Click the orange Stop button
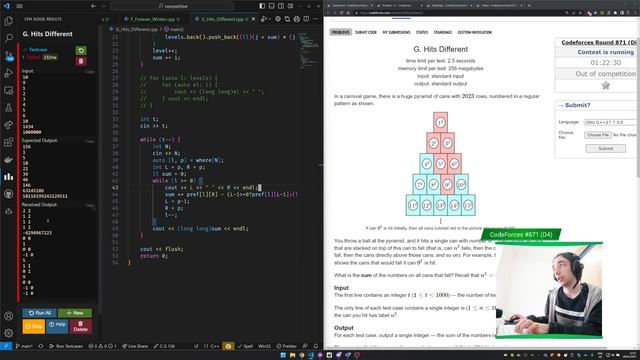The height and width of the screenshot is (360, 640). tap(33, 327)
